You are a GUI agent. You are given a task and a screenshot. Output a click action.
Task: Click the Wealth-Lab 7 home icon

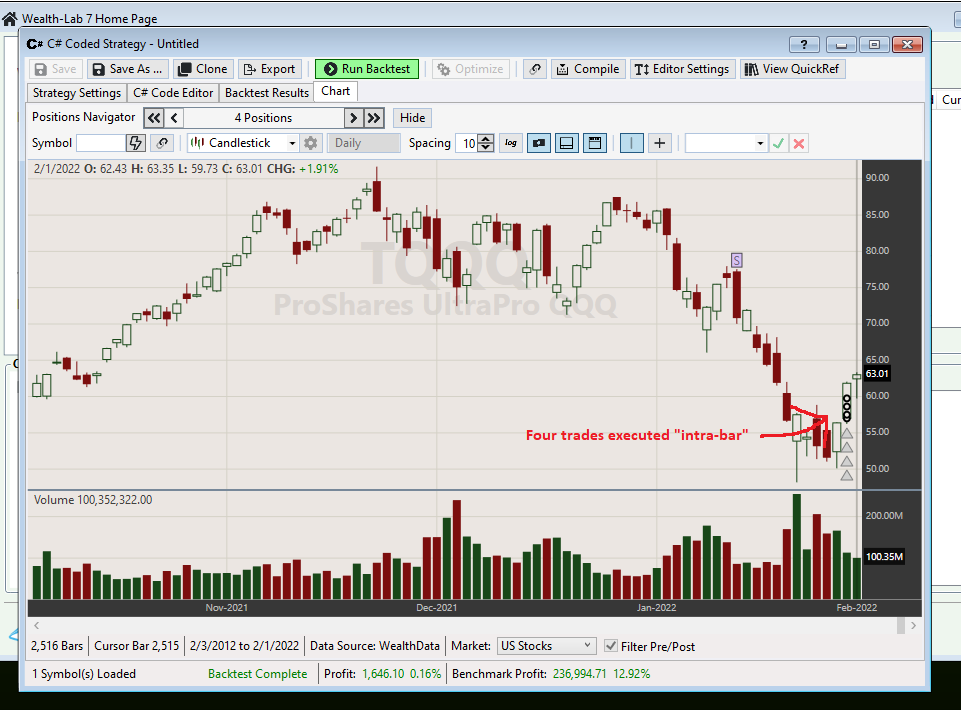10,19
